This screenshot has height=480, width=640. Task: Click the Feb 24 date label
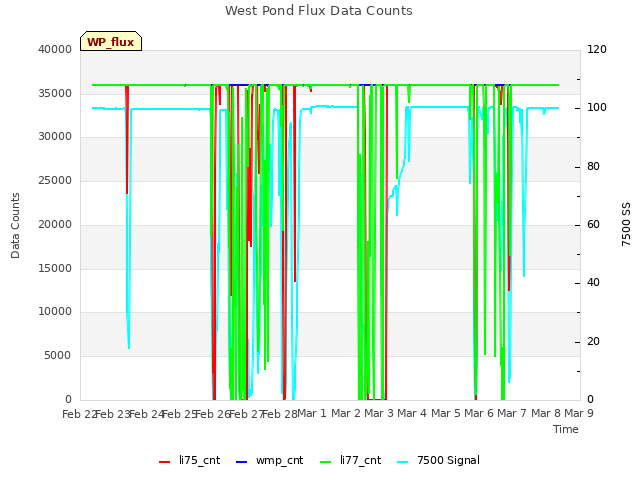click(147, 414)
